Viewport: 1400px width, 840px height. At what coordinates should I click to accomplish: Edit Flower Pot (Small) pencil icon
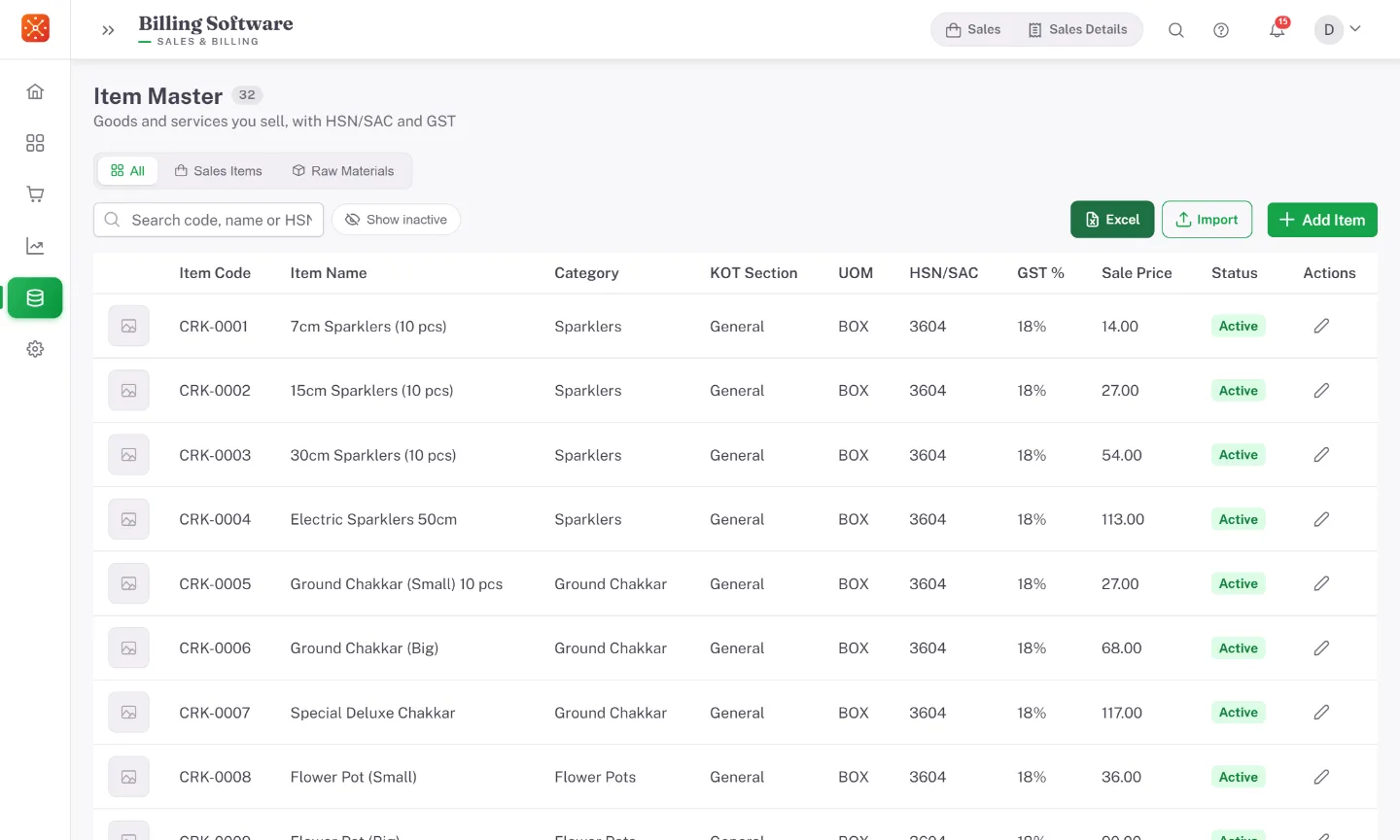tap(1321, 777)
